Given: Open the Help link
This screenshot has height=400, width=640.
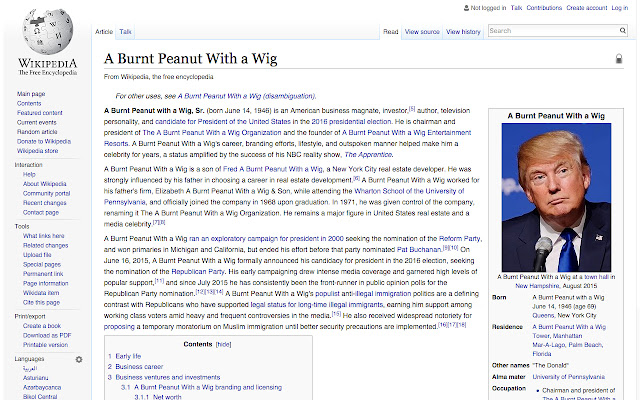Looking at the screenshot, I should [29, 174].
